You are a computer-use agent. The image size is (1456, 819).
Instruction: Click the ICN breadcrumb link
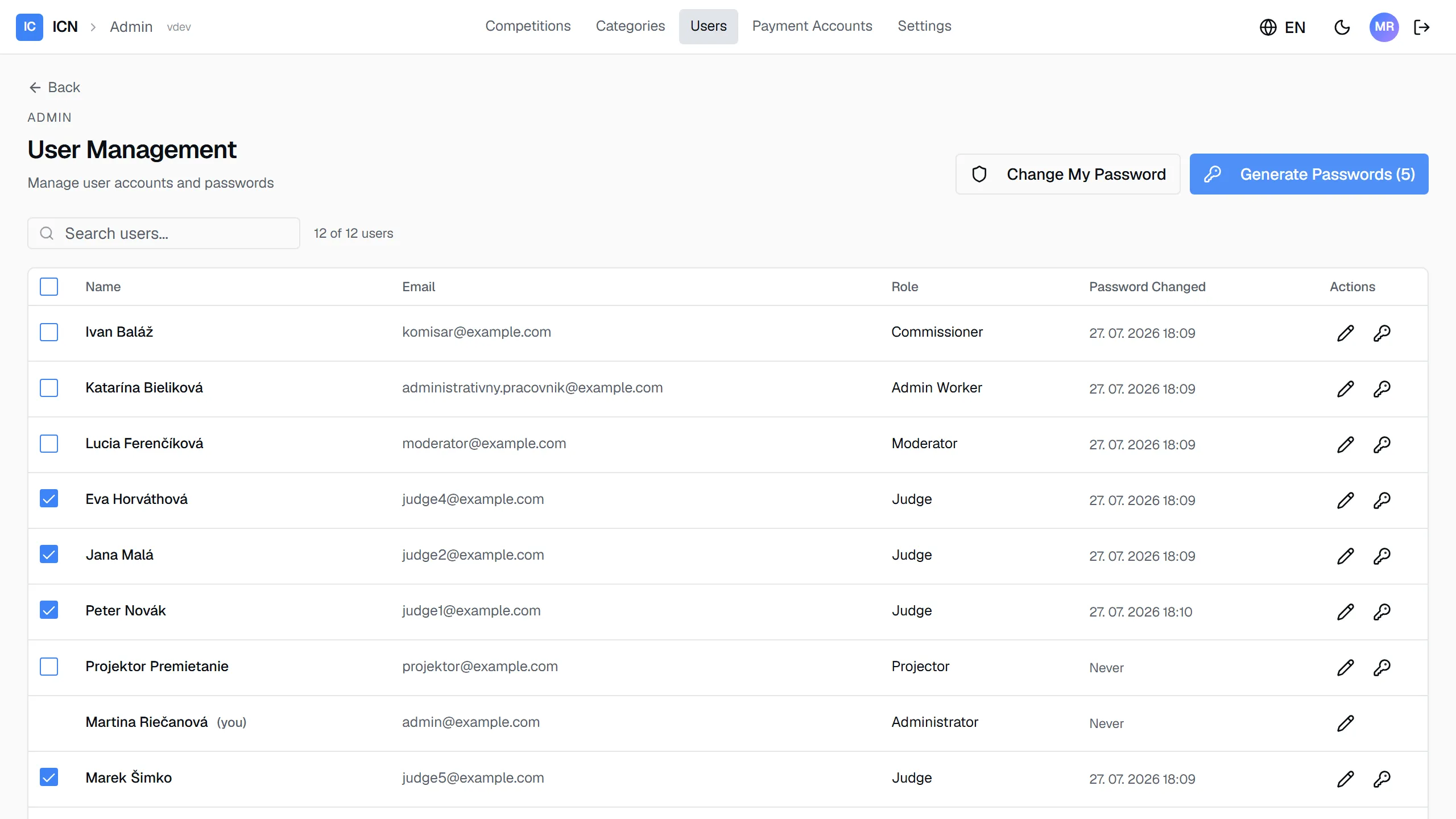point(65,27)
